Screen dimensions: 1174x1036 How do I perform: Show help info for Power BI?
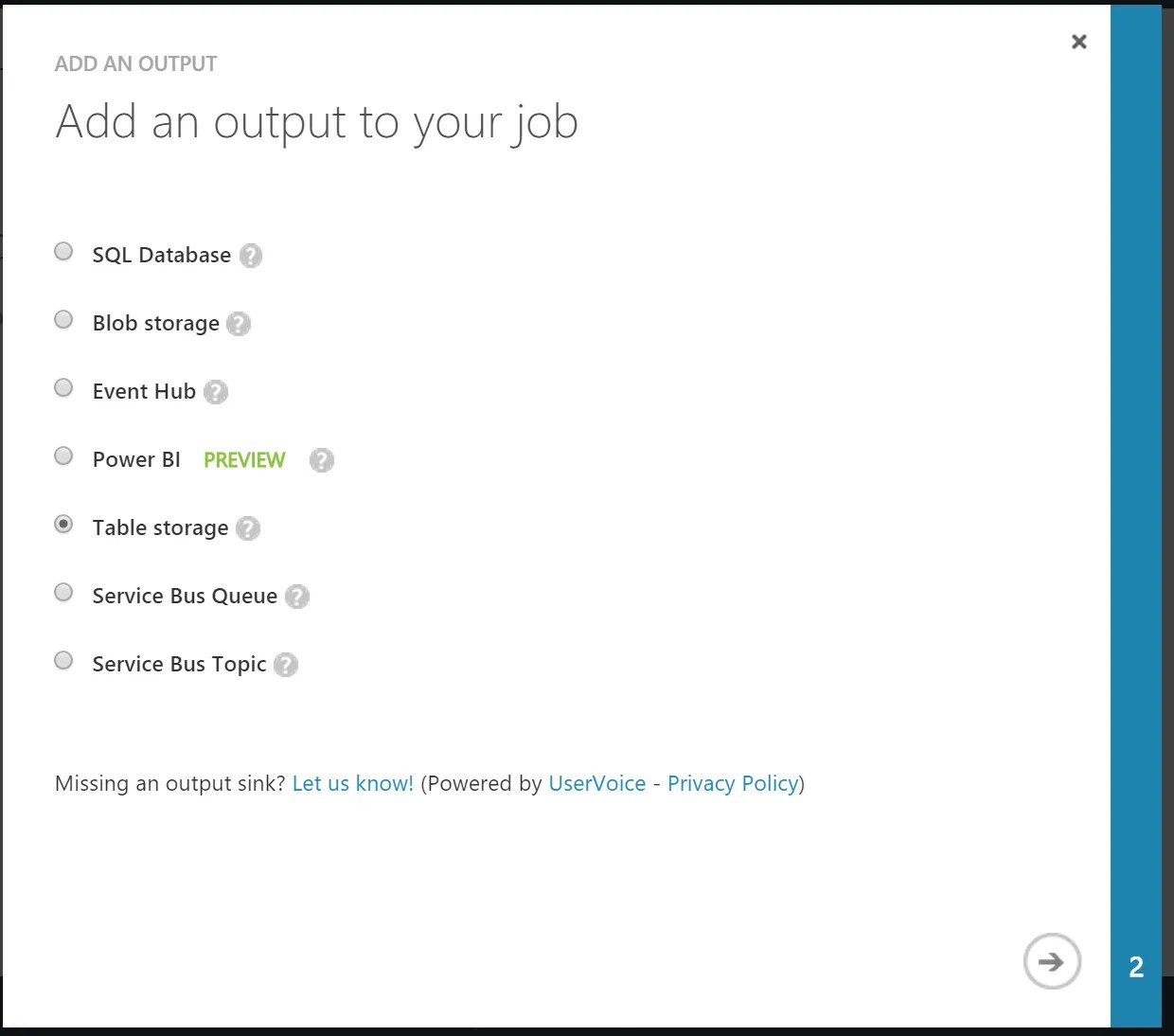(x=322, y=460)
